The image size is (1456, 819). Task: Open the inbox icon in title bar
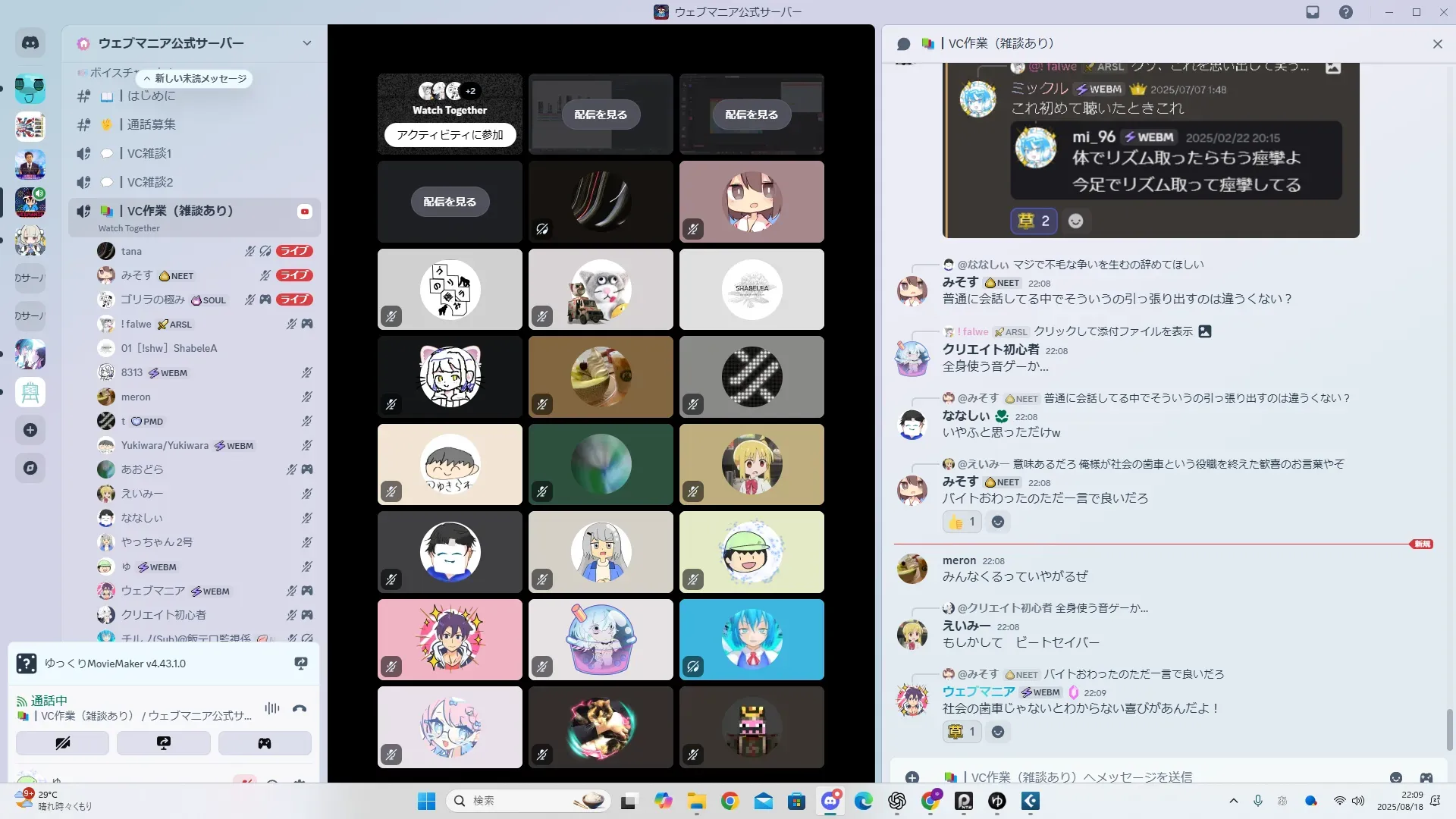1313,12
